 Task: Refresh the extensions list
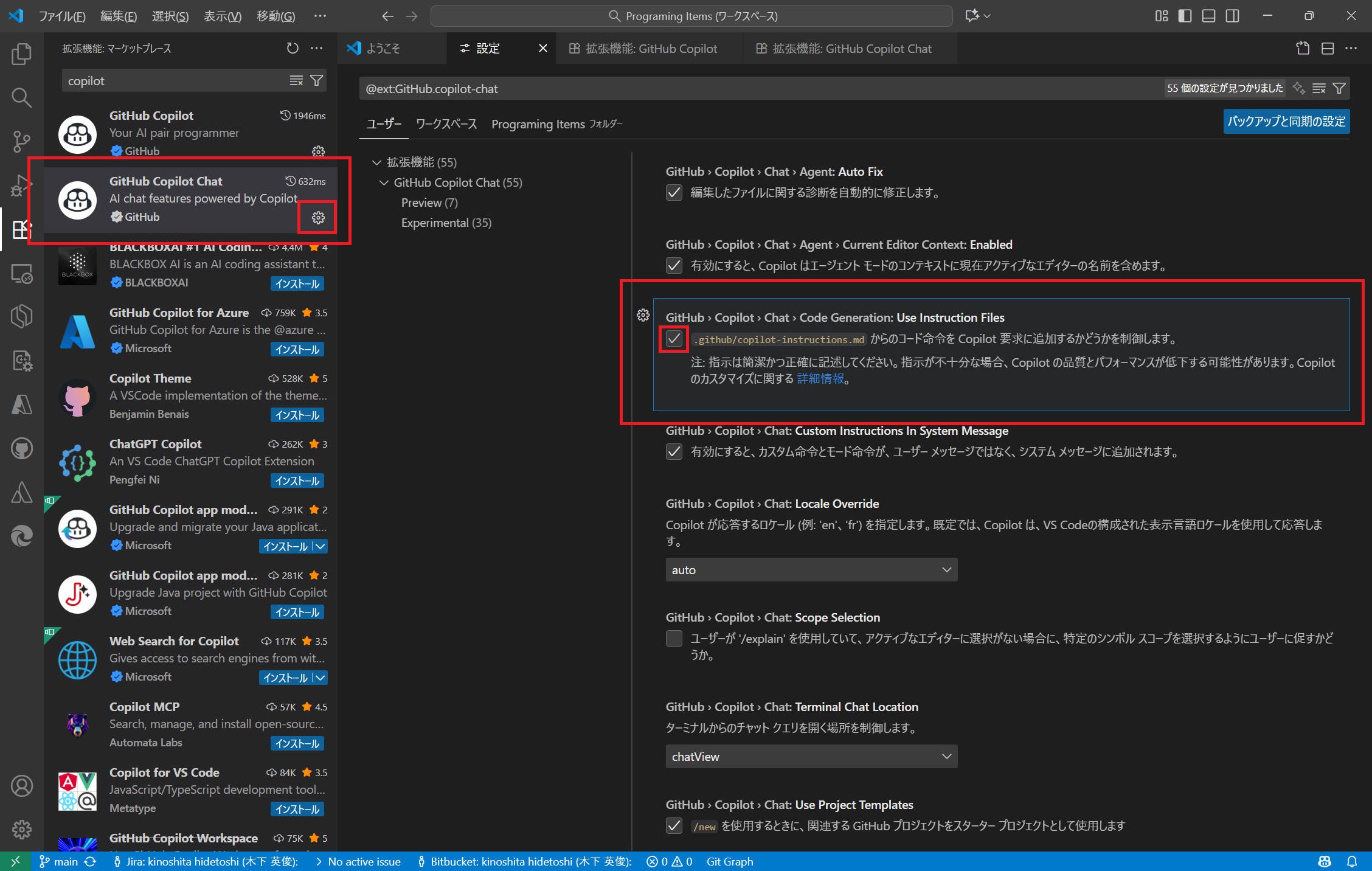293,49
